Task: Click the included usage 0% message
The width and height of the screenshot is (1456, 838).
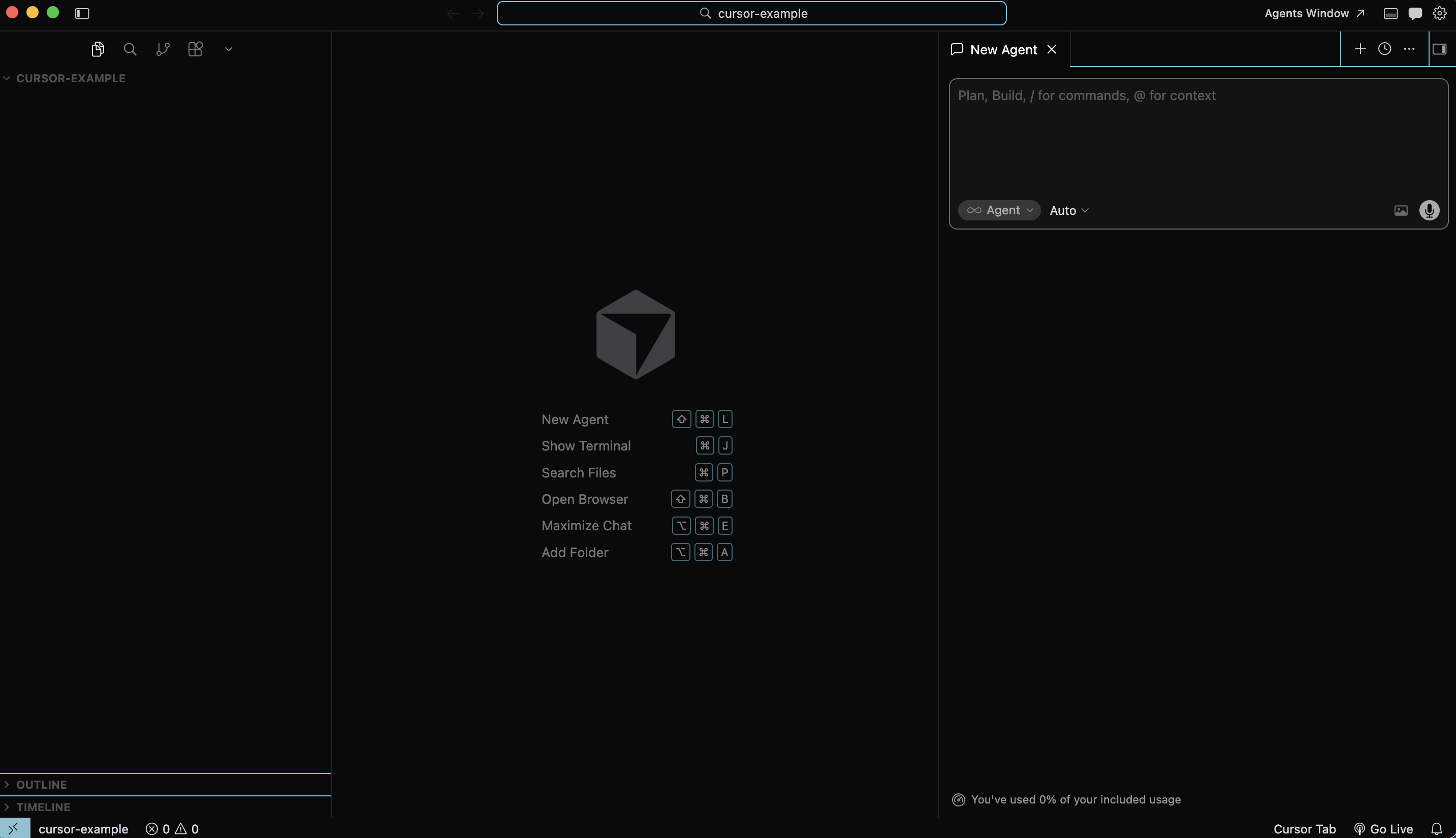Action: click(x=1075, y=799)
